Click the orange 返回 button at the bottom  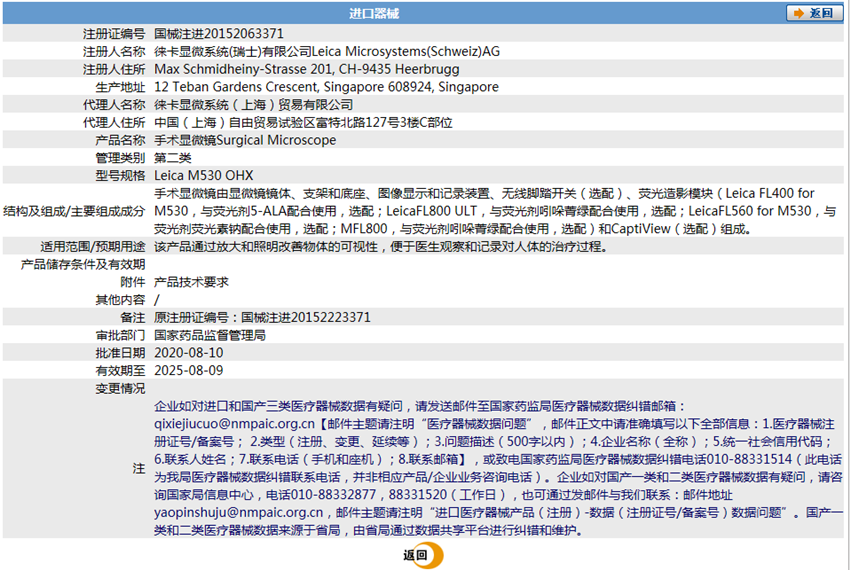point(423,555)
